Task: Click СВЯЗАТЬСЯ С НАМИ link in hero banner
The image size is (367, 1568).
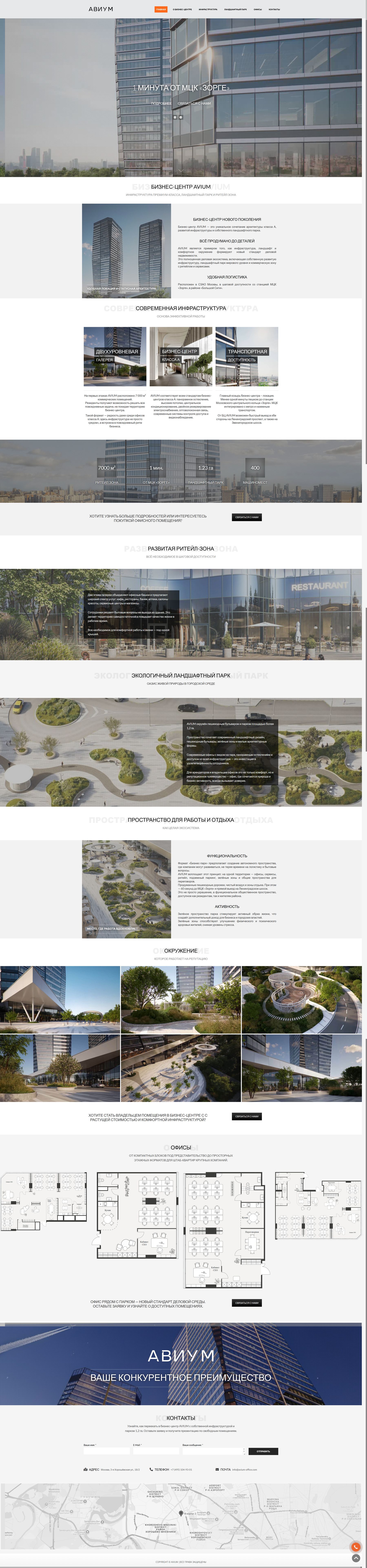Action: [194, 104]
